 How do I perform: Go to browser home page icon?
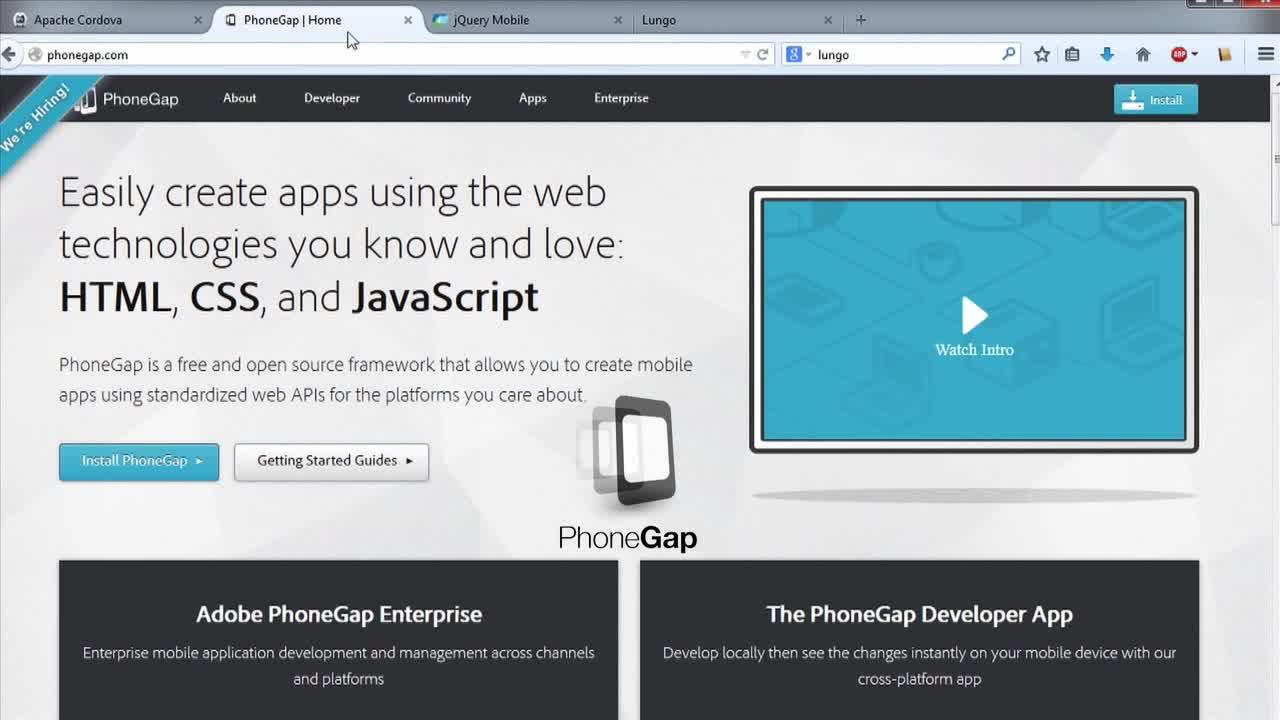[1143, 55]
